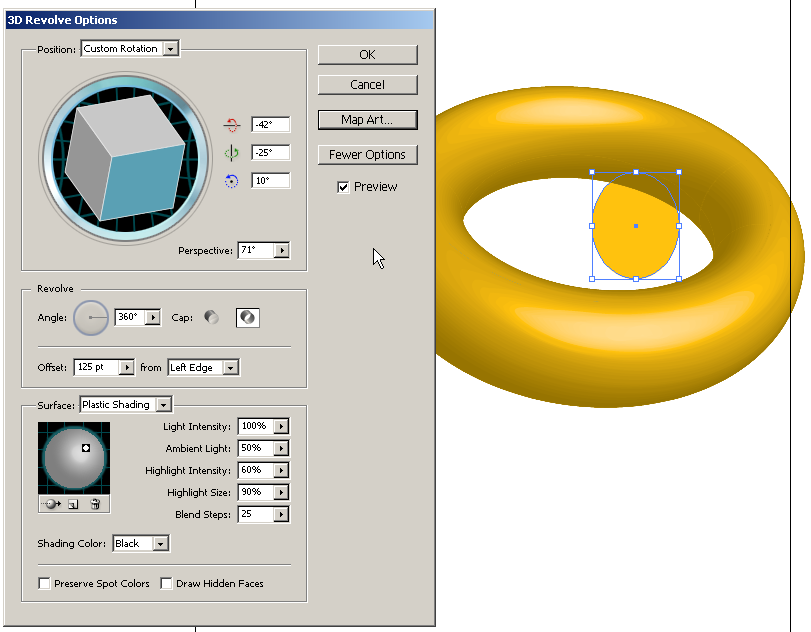
Task: Open the Blend Steps popup arrow
Action: pos(281,514)
